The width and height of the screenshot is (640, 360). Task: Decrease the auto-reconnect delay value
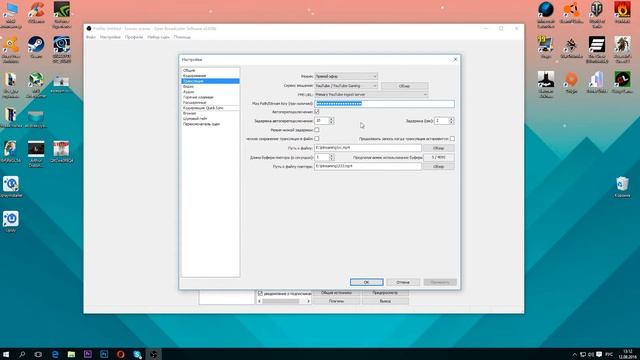click(x=331, y=122)
